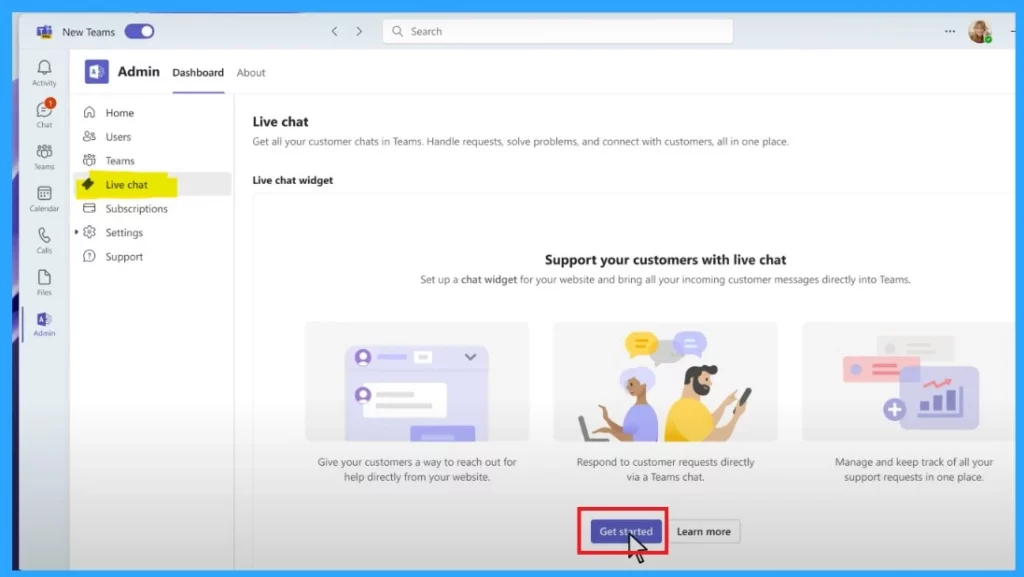1024x577 pixels.
Task: Click the people chatting illustration
Action: click(665, 382)
